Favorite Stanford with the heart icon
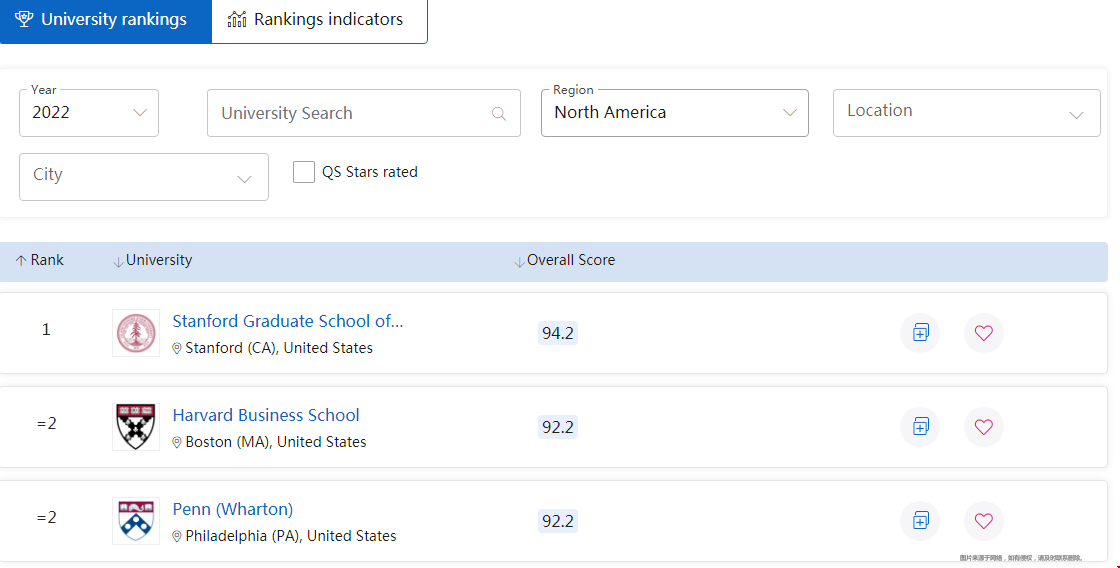The height and width of the screenshot is (568, 1120). coord(983,333)
